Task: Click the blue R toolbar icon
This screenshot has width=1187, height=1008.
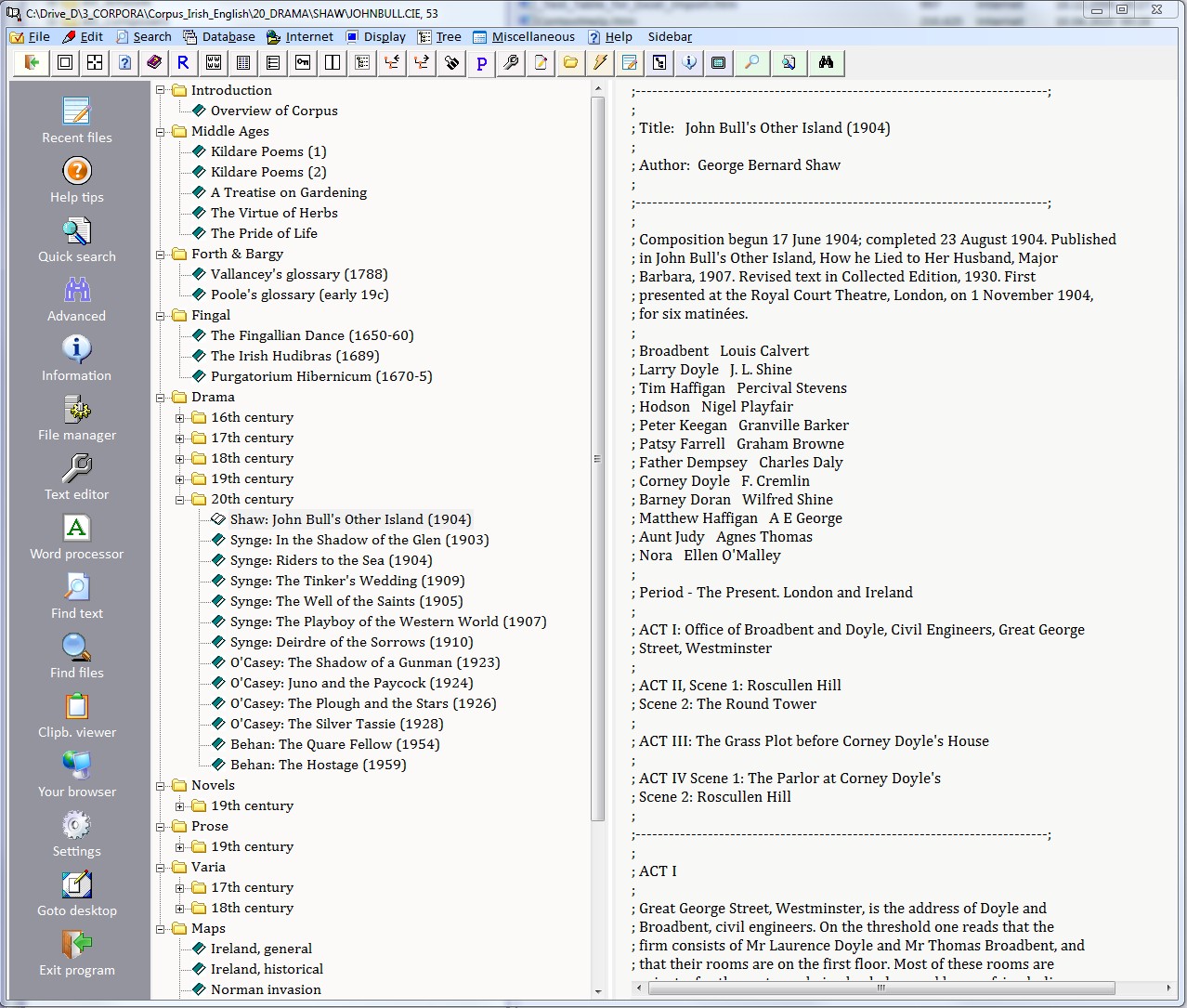Action: [x=183, y=62]
